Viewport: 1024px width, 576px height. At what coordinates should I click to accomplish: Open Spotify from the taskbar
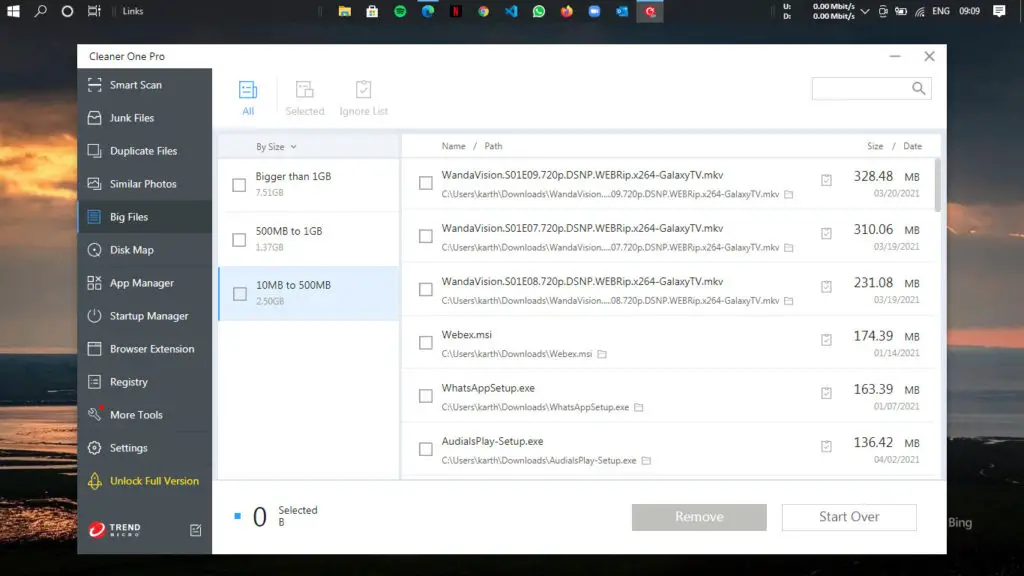point(400,11)
